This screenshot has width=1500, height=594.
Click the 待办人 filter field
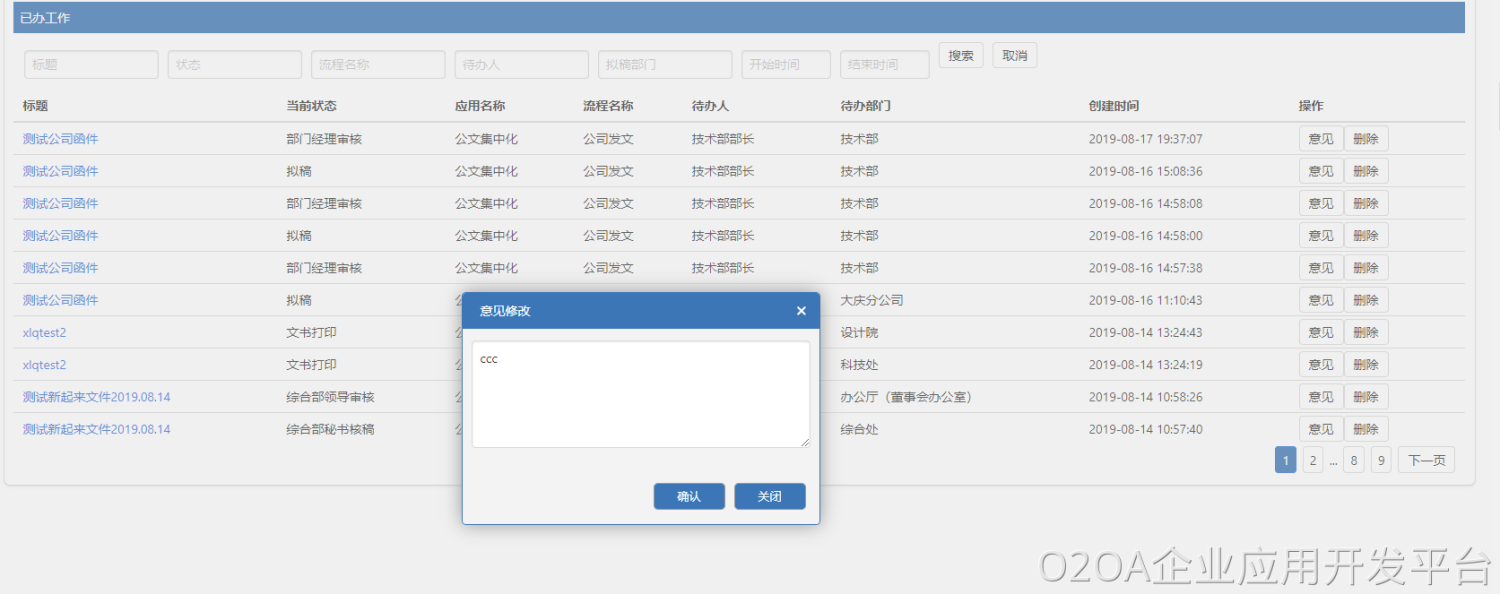(x=521, y=65)
